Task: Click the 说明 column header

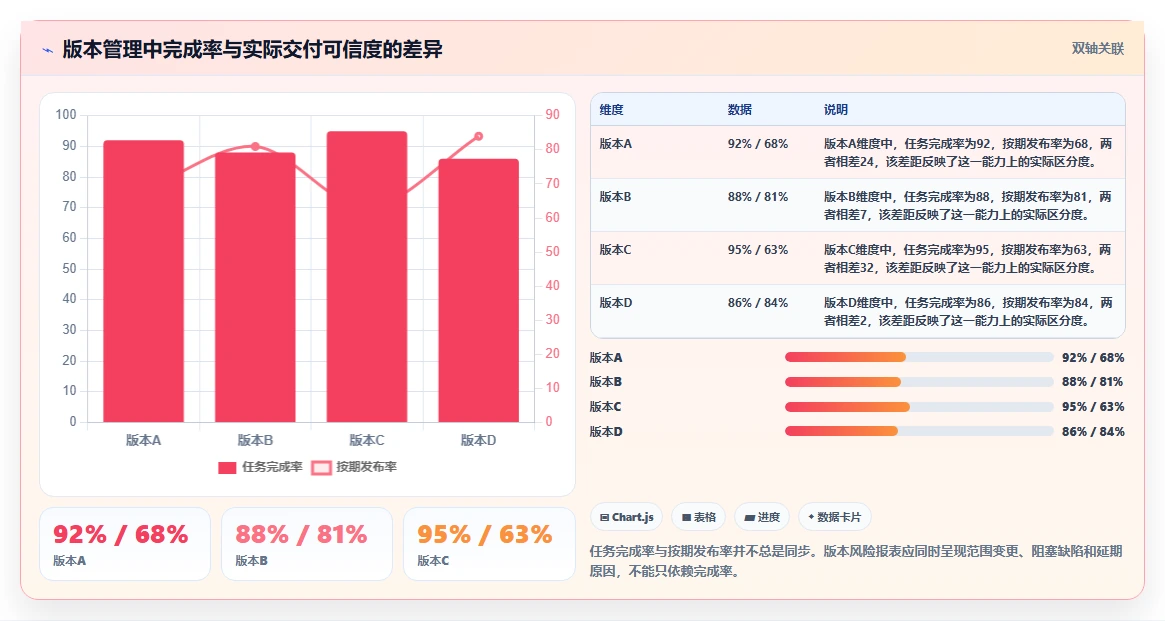Action: tap(836, 109)
